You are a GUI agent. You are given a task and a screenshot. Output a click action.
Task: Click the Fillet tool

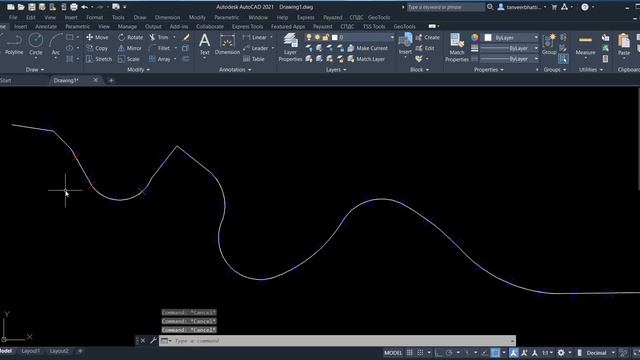159,48
